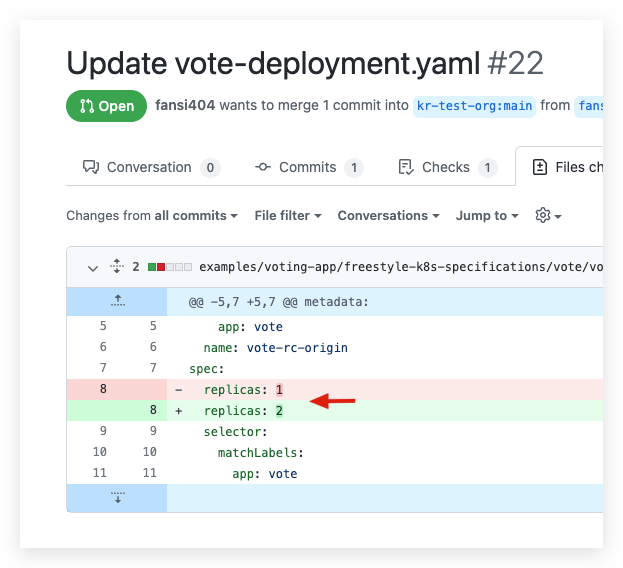Click the fansi404 author link
This screenshot has height=568, width=623.
tap(186, 105)
